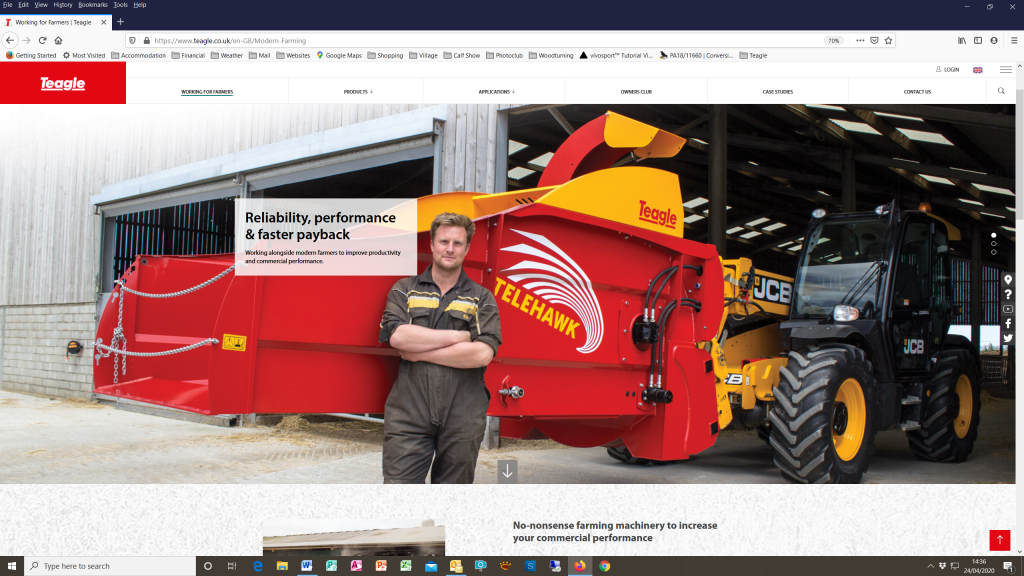Open the Case Studies page
1024x576 pixels.
[778, 91]
